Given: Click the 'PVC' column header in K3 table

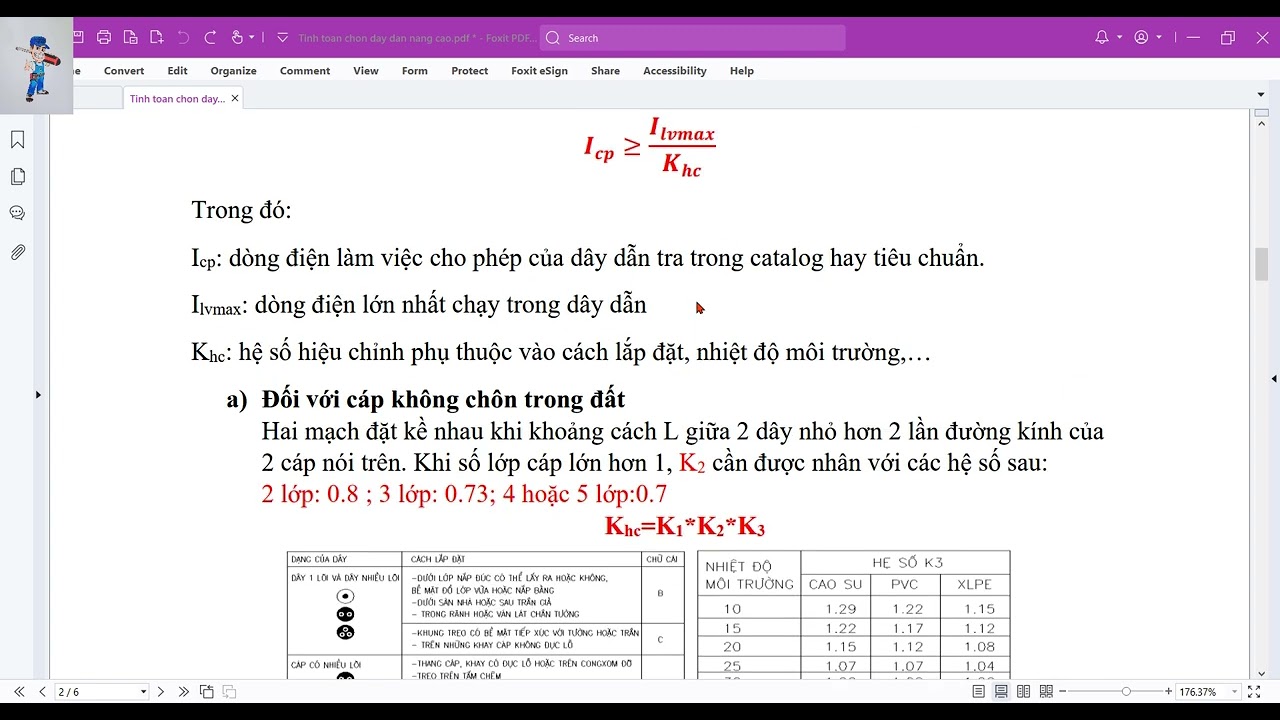Looking at the screenshot, I should coord(905,584).
